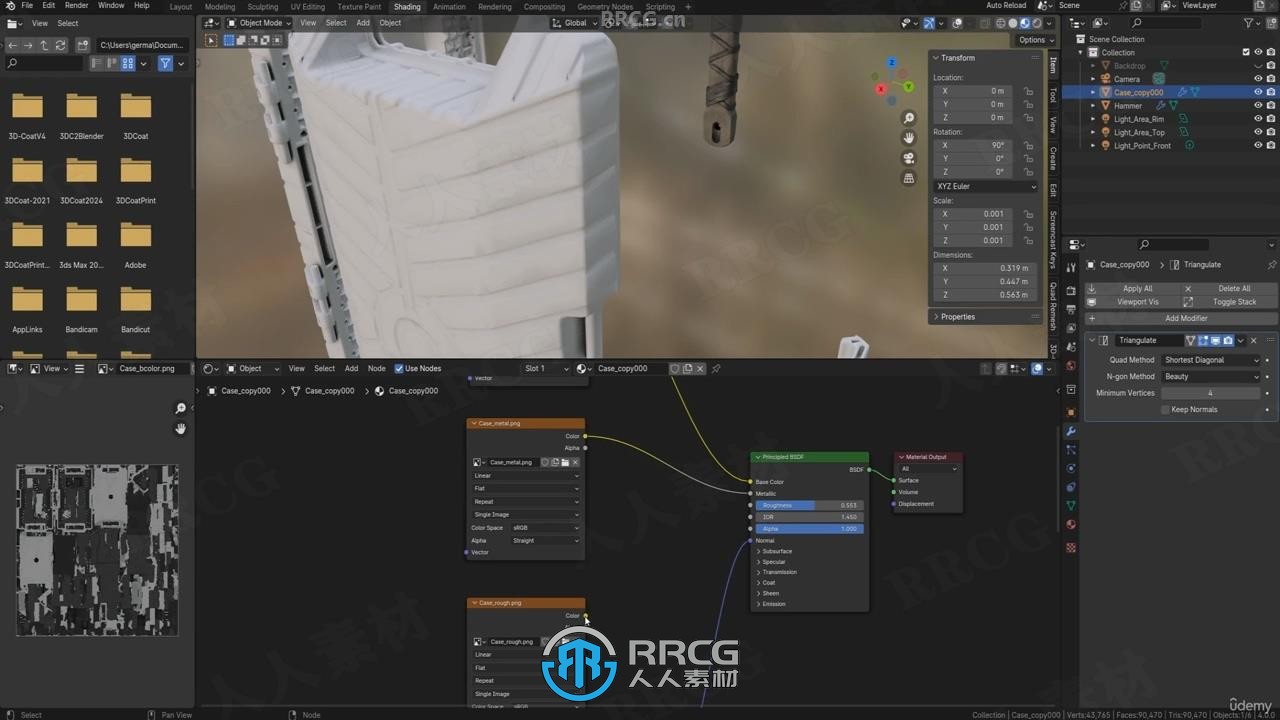Select wireframe shading mode

point(1000,23)
